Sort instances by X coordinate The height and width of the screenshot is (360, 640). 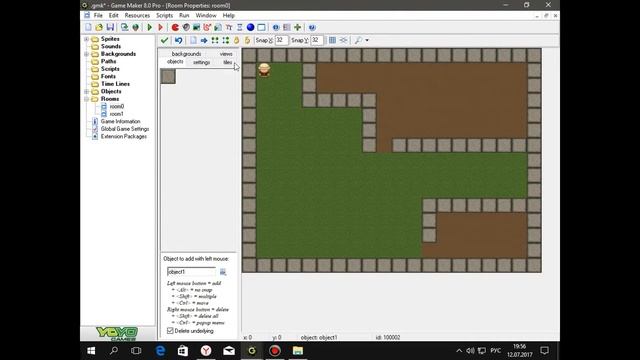click(x=215, y=40)
